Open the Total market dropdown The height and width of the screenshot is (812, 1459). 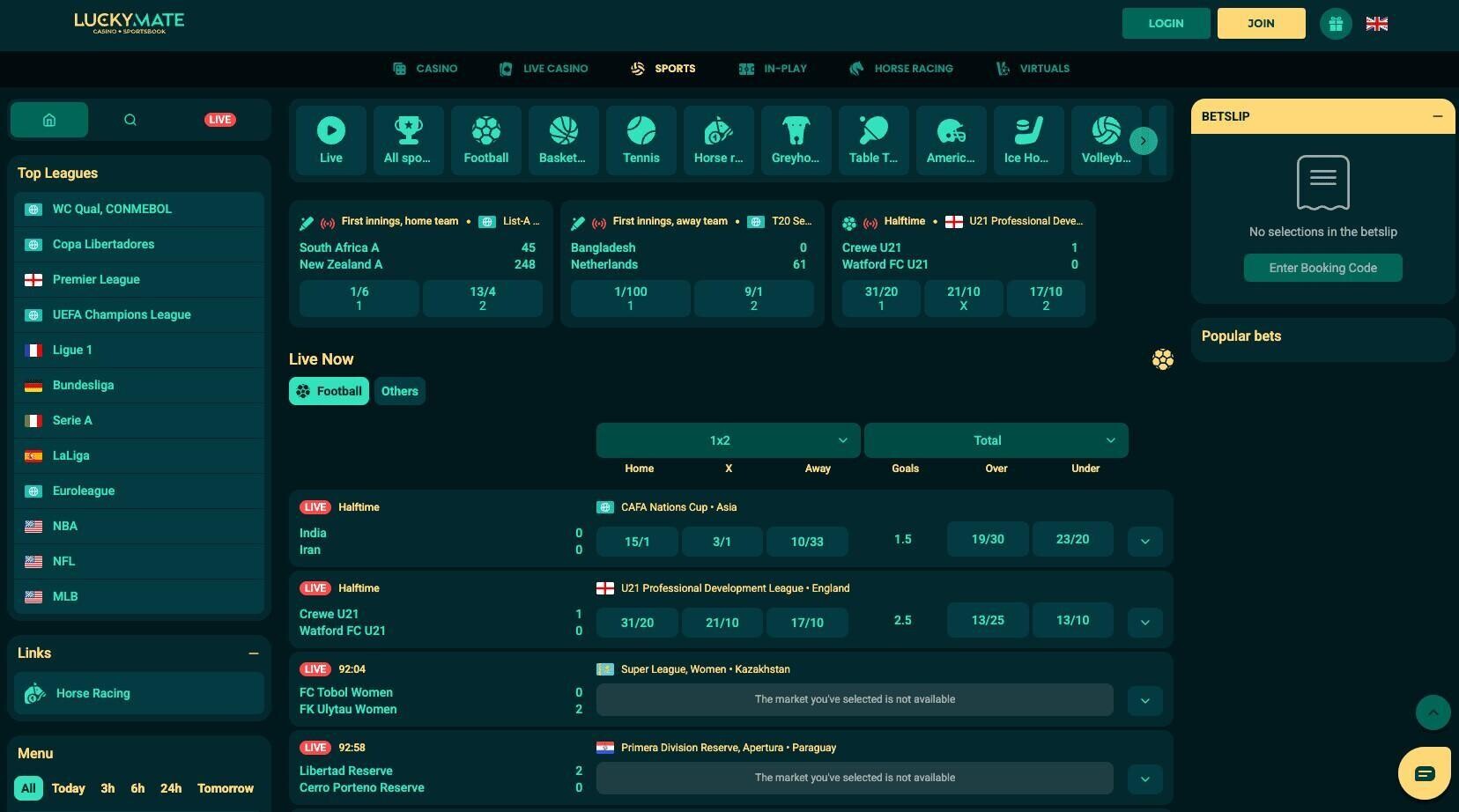(x=996, y=440)
